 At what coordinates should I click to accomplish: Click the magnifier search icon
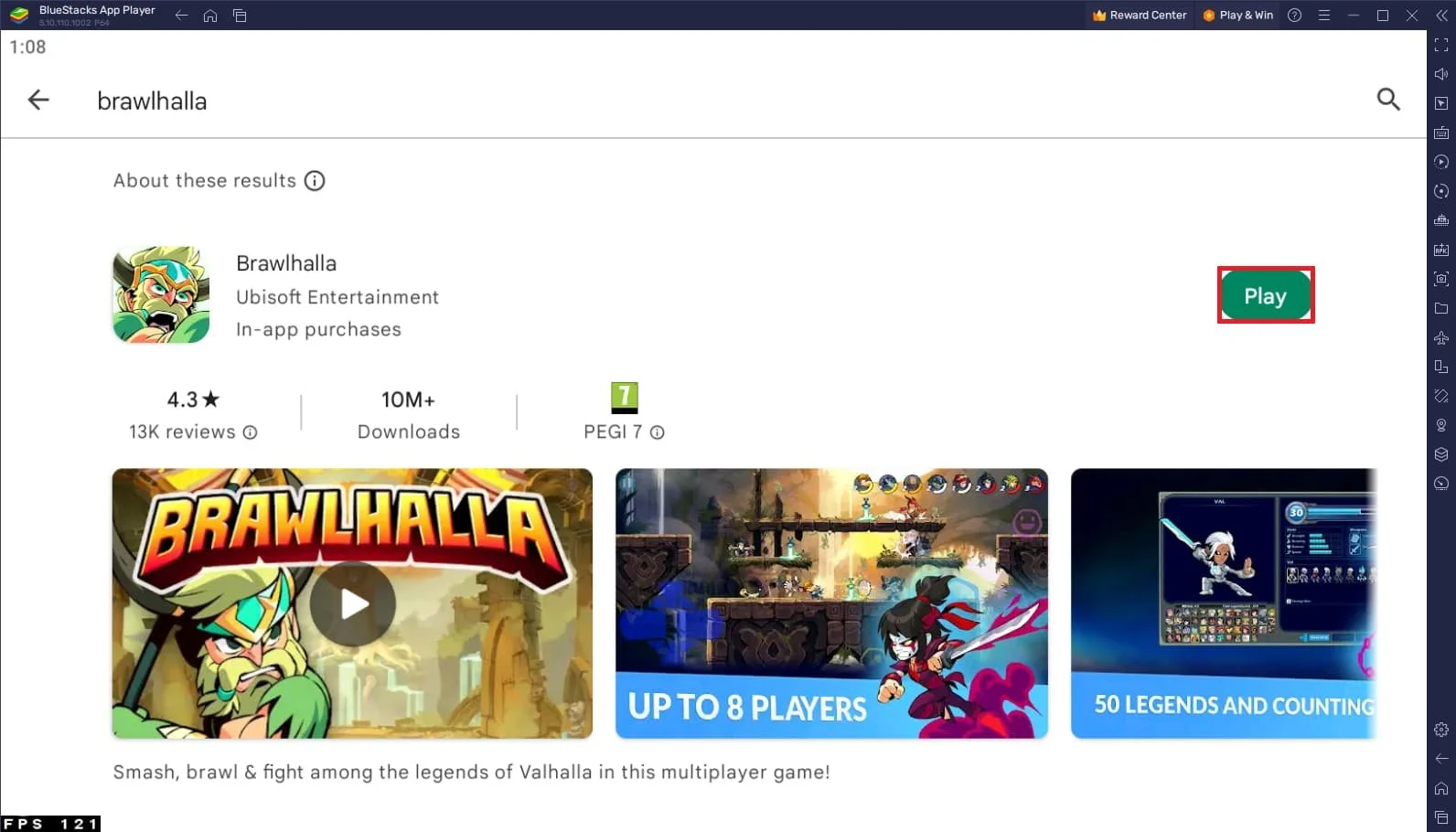pyautogui.click(x=1388, y=100)
